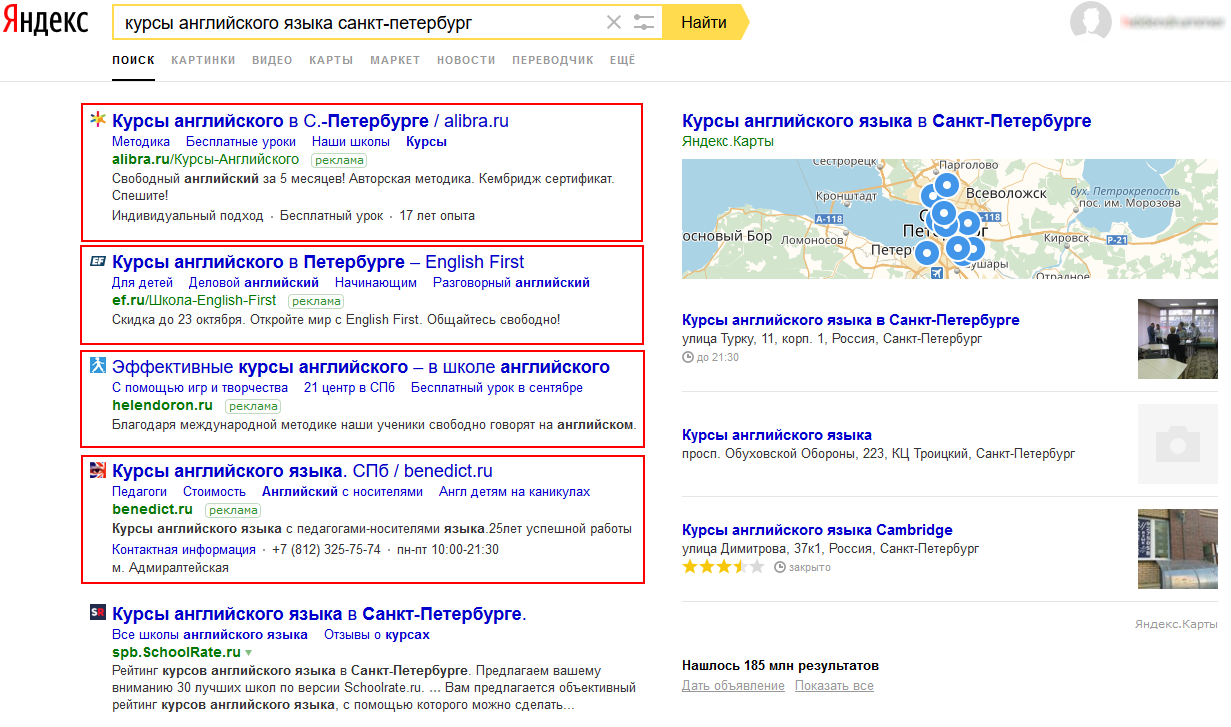Open the alibra.ru course result title

pyautogui.click(x=310, y=121)
